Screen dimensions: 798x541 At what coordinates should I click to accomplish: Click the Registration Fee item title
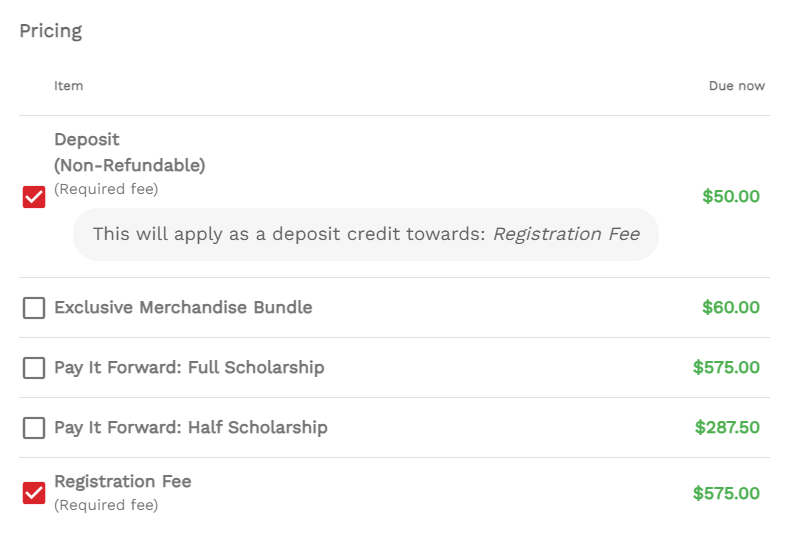point(123,481)
